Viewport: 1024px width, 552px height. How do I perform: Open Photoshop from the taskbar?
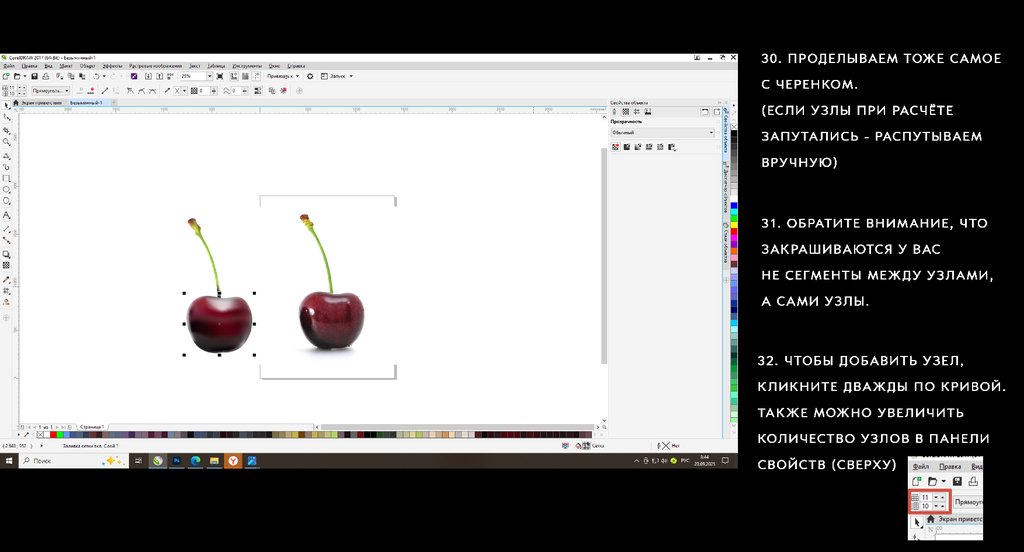click(x=176, y=461)
